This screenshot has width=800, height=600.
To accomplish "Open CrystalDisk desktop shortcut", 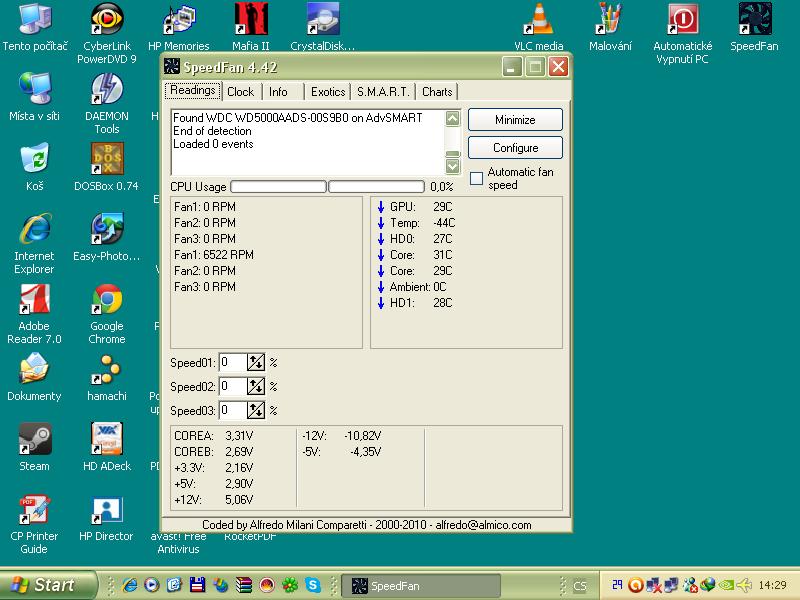I will pyautogui.click(x=323, y=20).
